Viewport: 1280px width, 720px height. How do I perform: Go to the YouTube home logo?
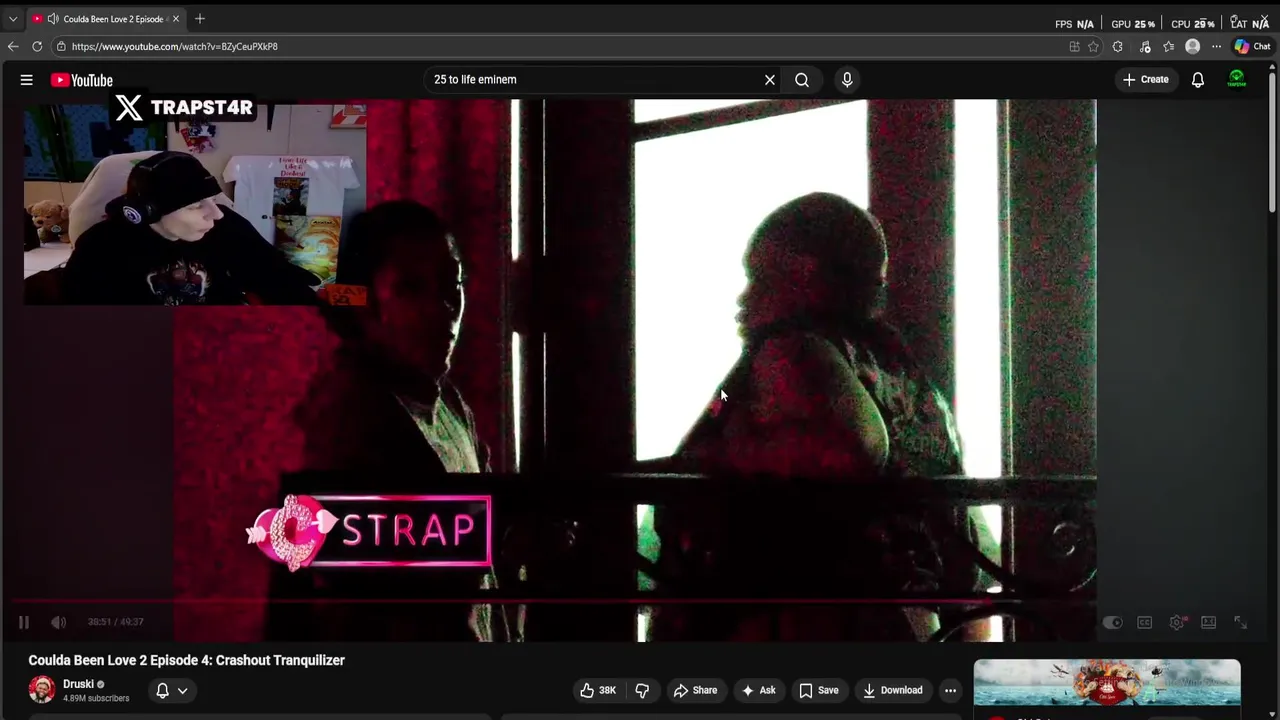click(x=82, y=80)
